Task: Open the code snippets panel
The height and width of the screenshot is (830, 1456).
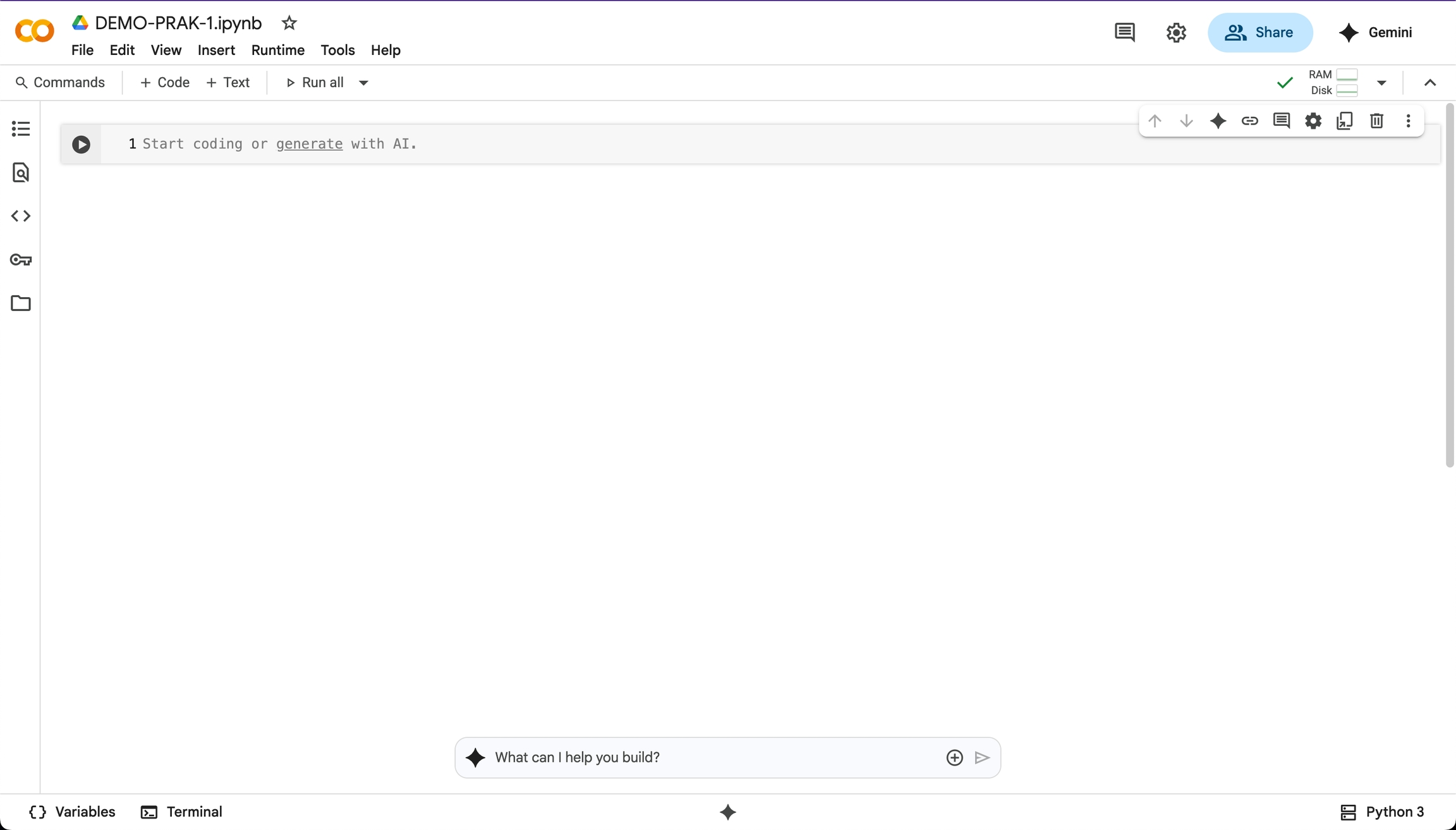Action: (x=21, y=216)
